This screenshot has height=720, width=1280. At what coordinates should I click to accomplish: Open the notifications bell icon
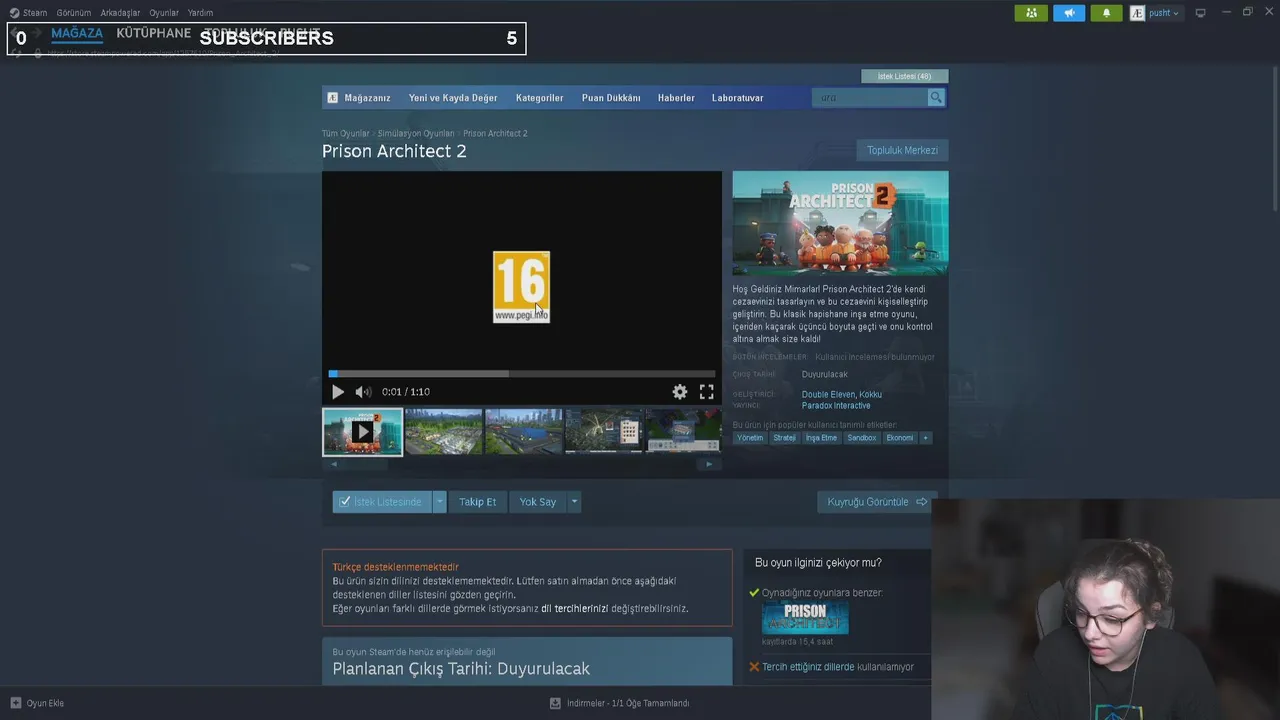point(1106,13)
